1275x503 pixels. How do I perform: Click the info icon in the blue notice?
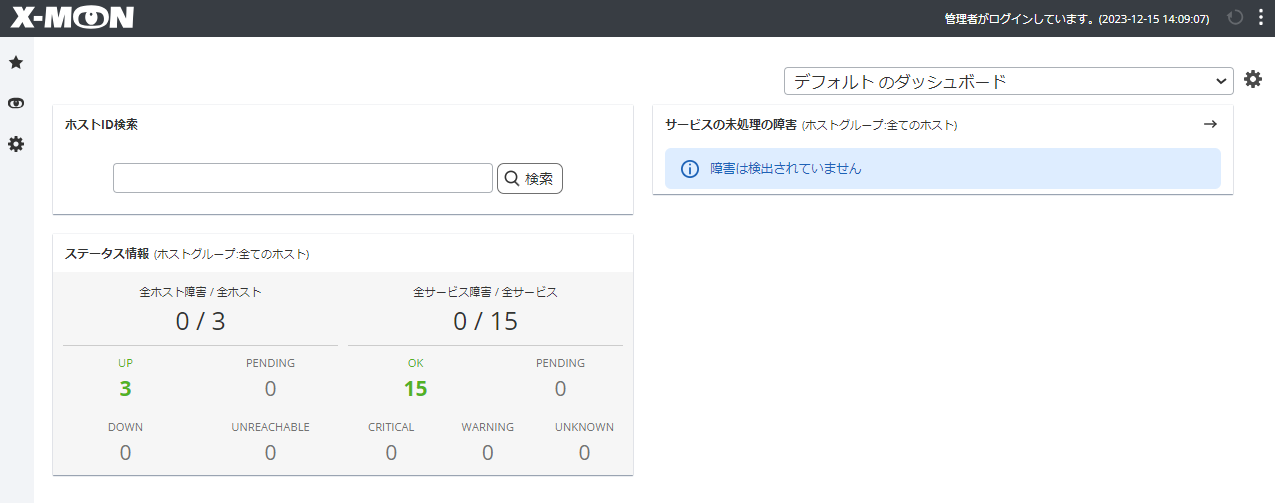(x=689, y=169)
